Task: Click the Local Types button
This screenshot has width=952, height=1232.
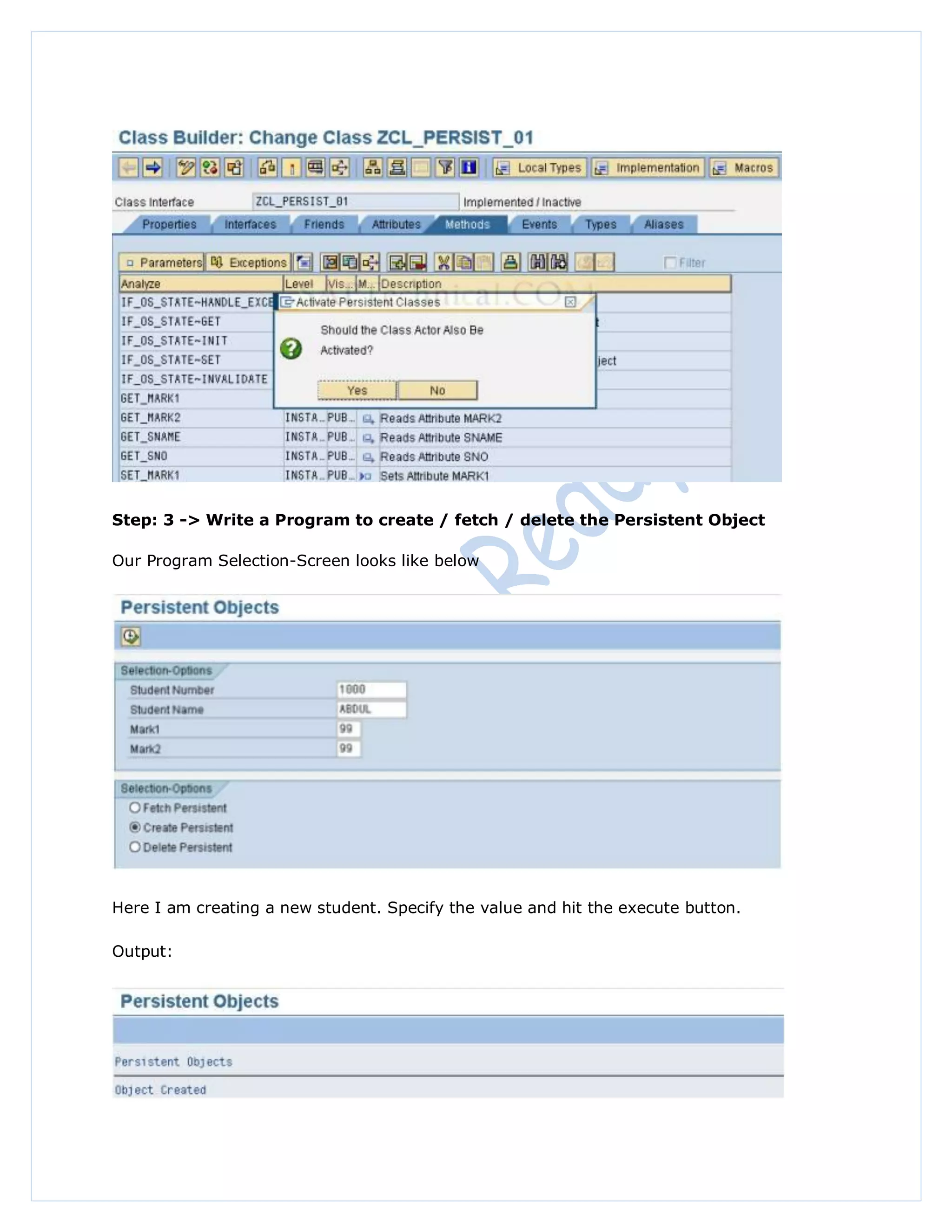Action: click(x=540, y=167)
